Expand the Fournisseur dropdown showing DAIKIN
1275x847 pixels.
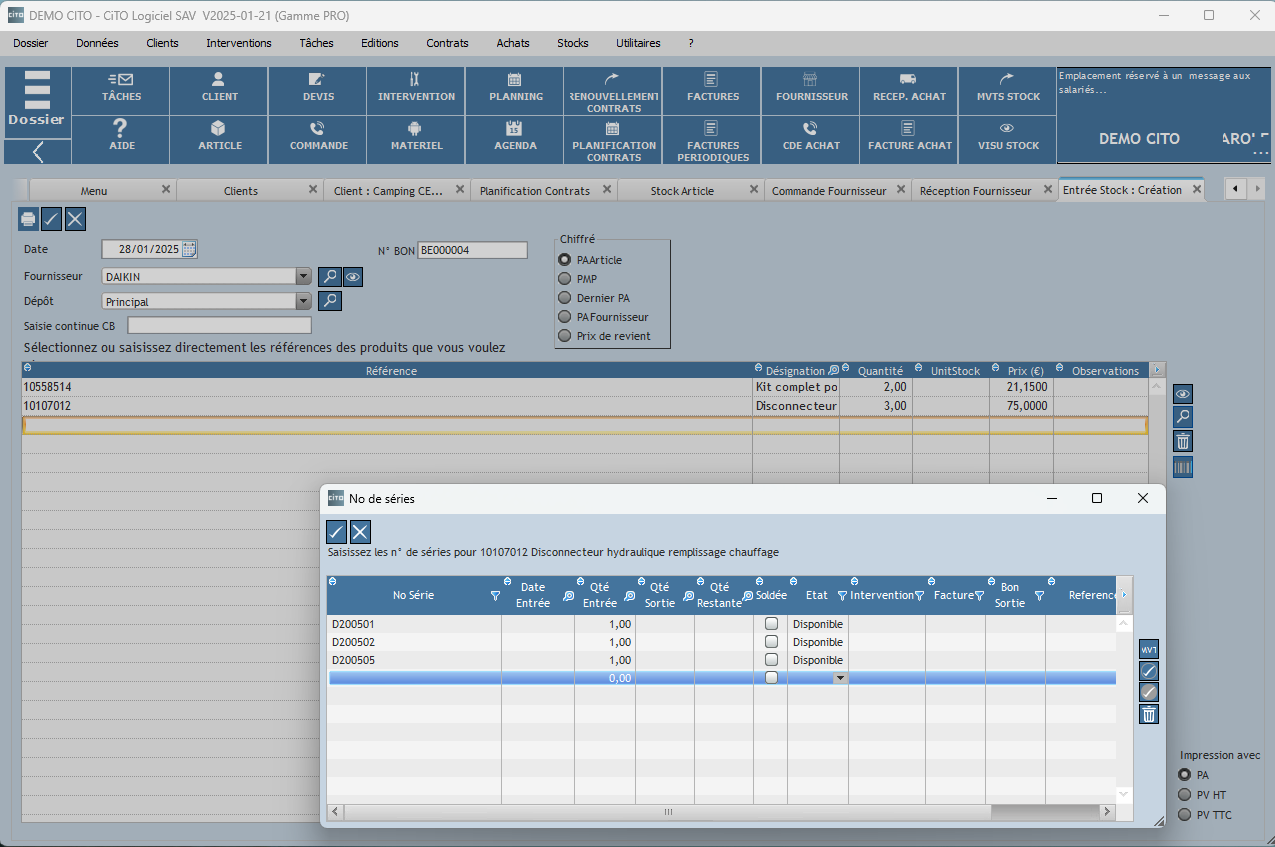tap(304, 277)
